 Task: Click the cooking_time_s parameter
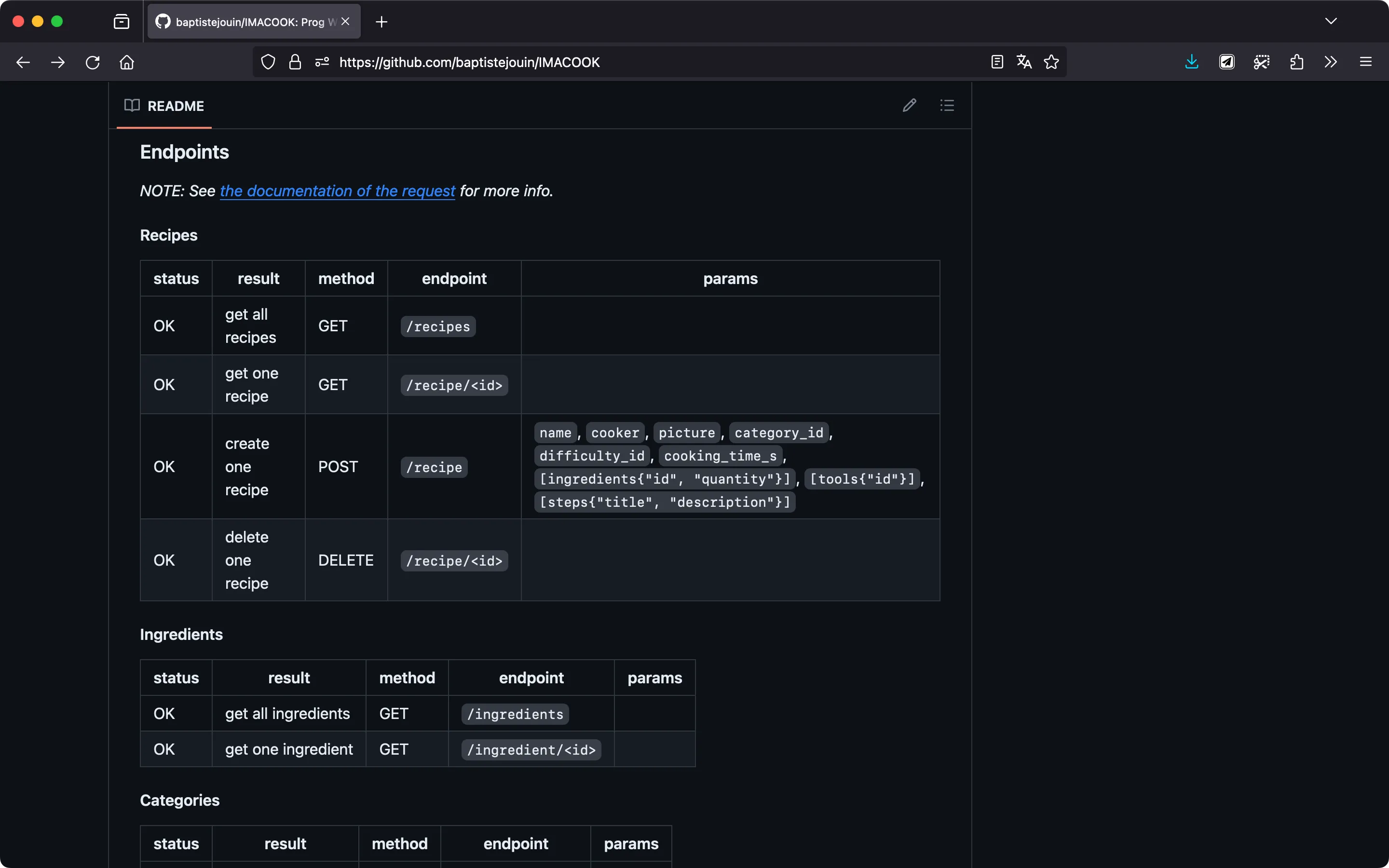click(721, 455)
